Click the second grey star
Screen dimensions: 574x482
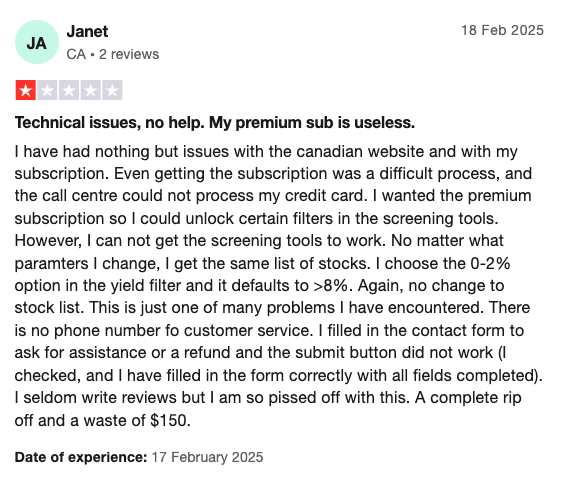pyautogui.click(x=47, y=90)
